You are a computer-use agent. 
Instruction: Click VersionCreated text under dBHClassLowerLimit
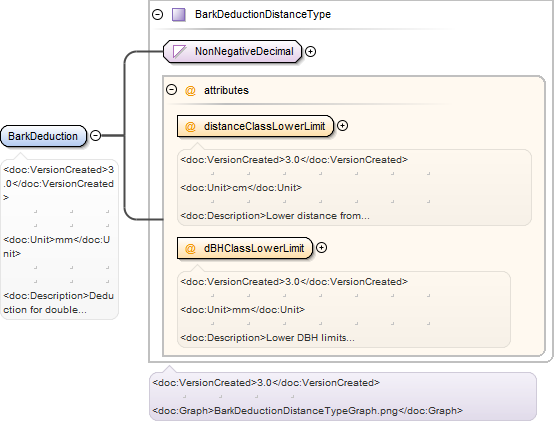(x=294, y=282)
